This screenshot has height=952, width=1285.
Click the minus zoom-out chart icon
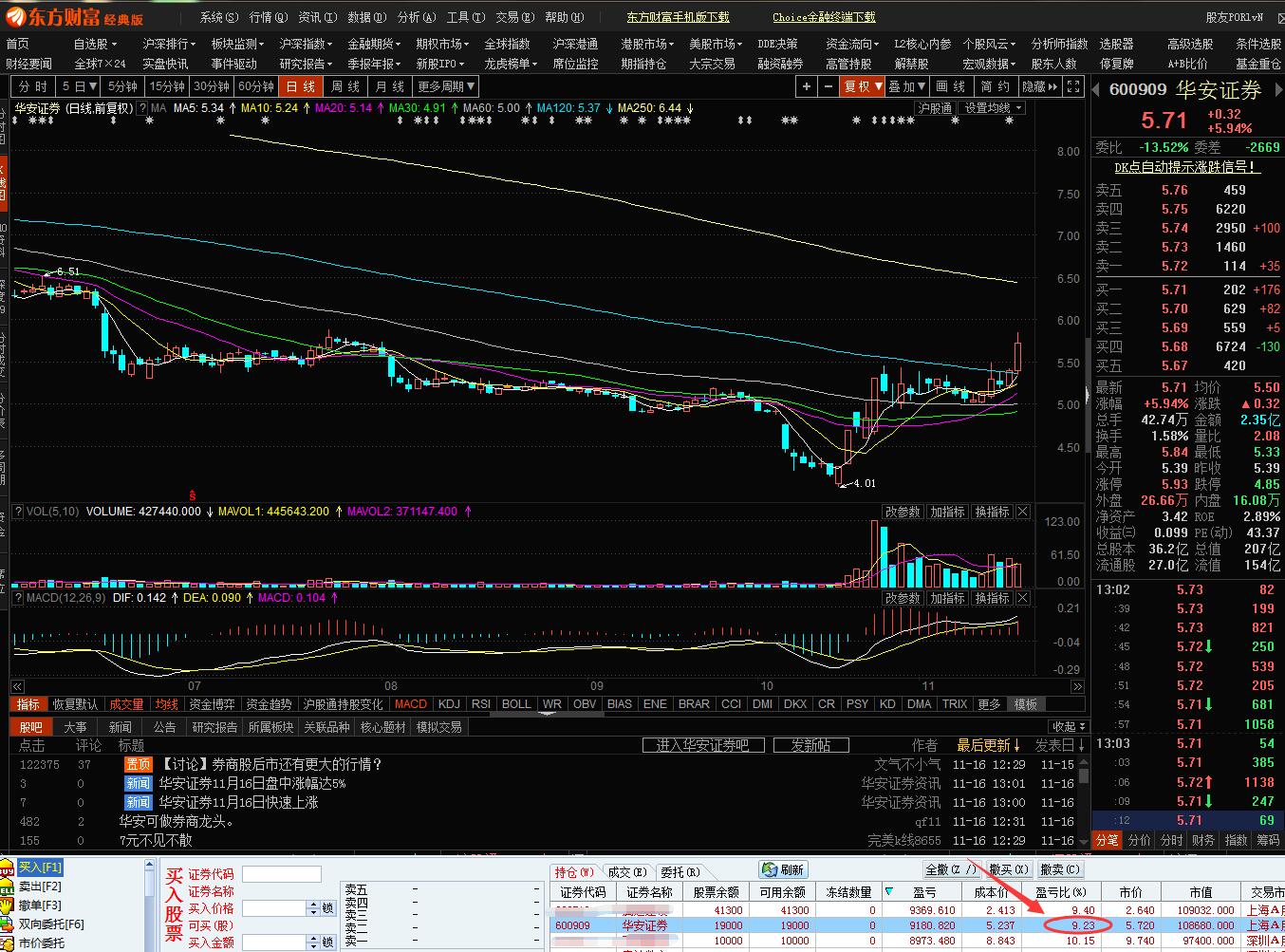click(x=829, y=86)
